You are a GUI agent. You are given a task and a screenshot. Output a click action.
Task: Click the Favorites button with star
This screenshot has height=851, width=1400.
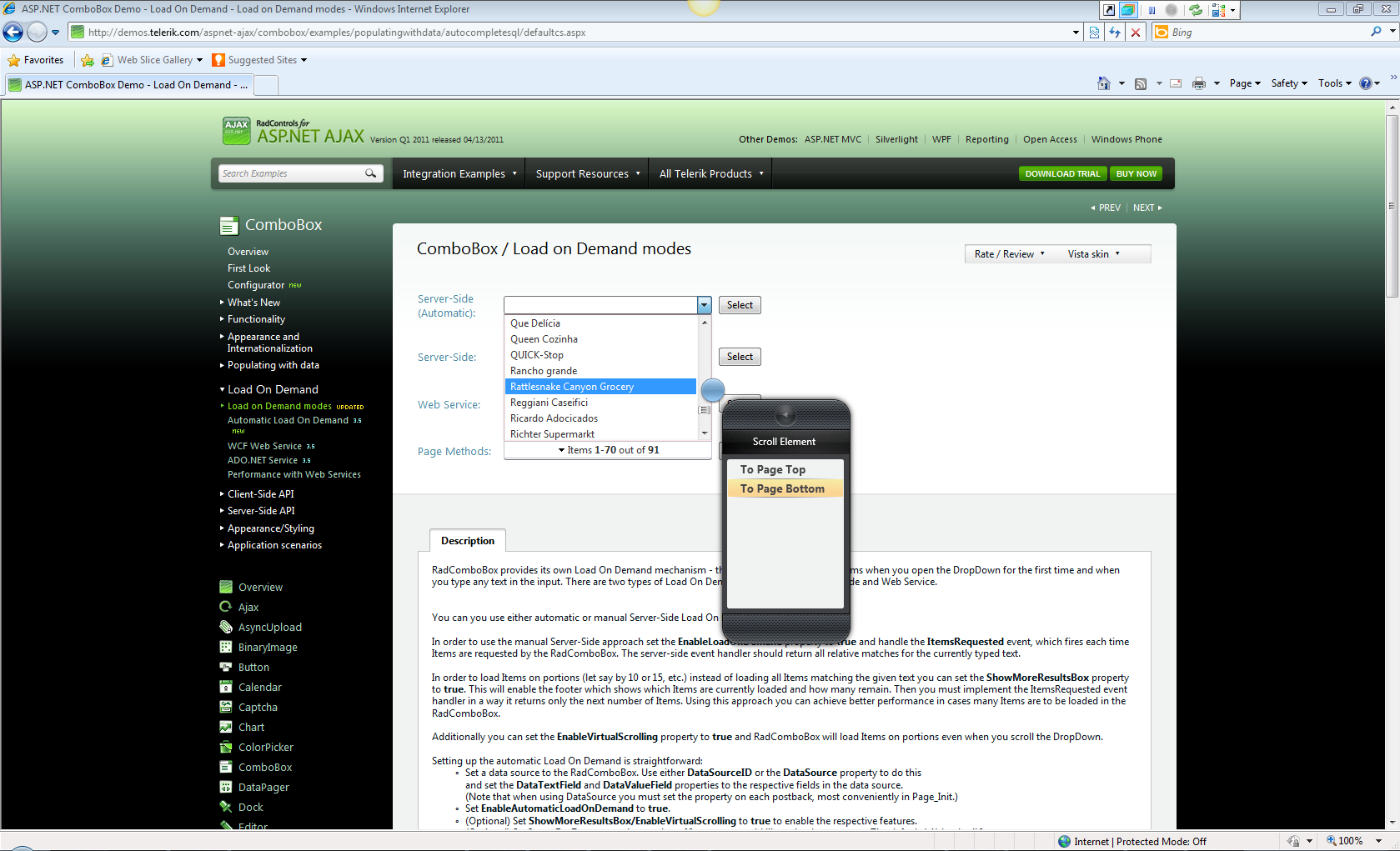(x=36, y=60)
